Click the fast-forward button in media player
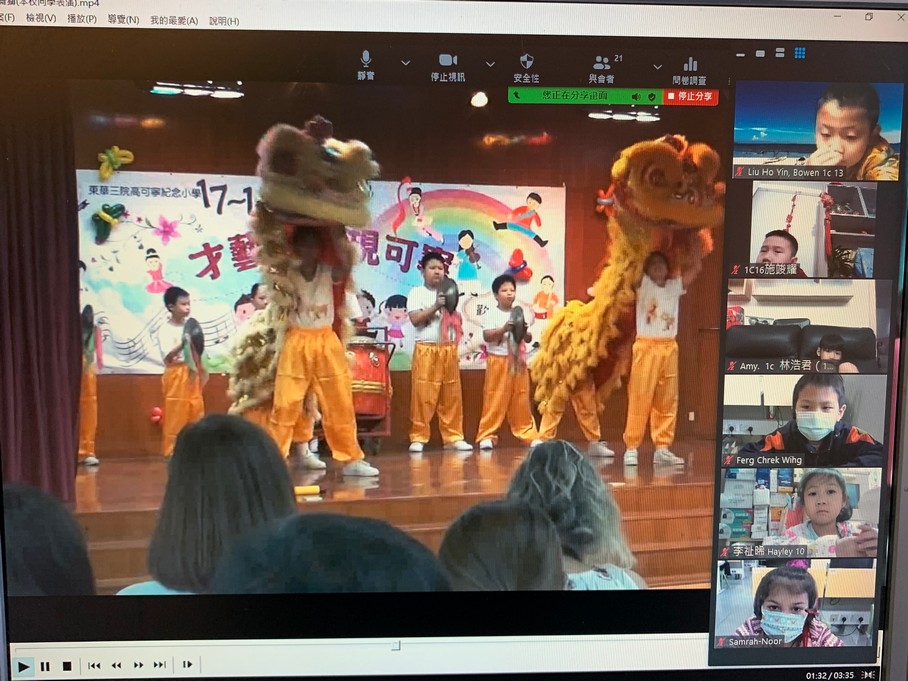The height and width of the screenshot is (681, 908). pyautogui.click(x=138, y=665)
